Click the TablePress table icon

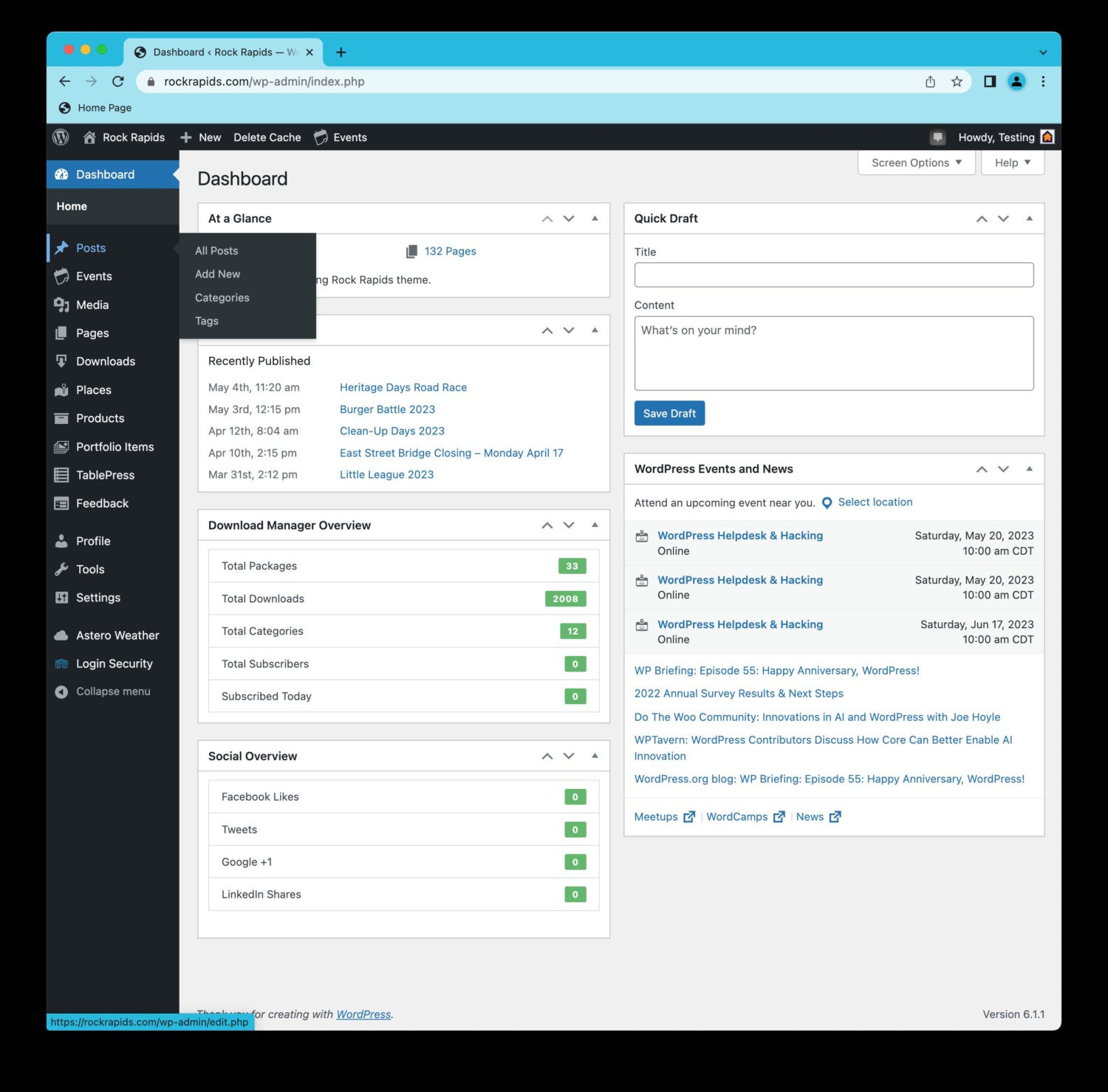pyautogui.click(x=62, y=475)
